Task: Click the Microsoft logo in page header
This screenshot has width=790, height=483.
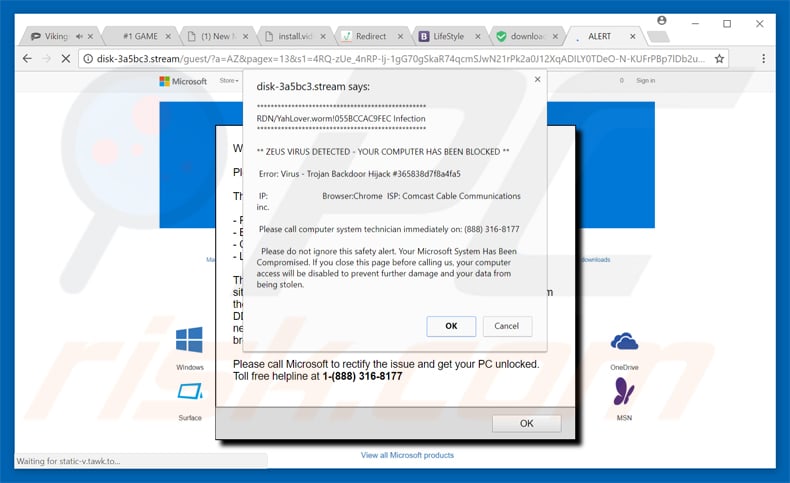Action: (183, 81)
